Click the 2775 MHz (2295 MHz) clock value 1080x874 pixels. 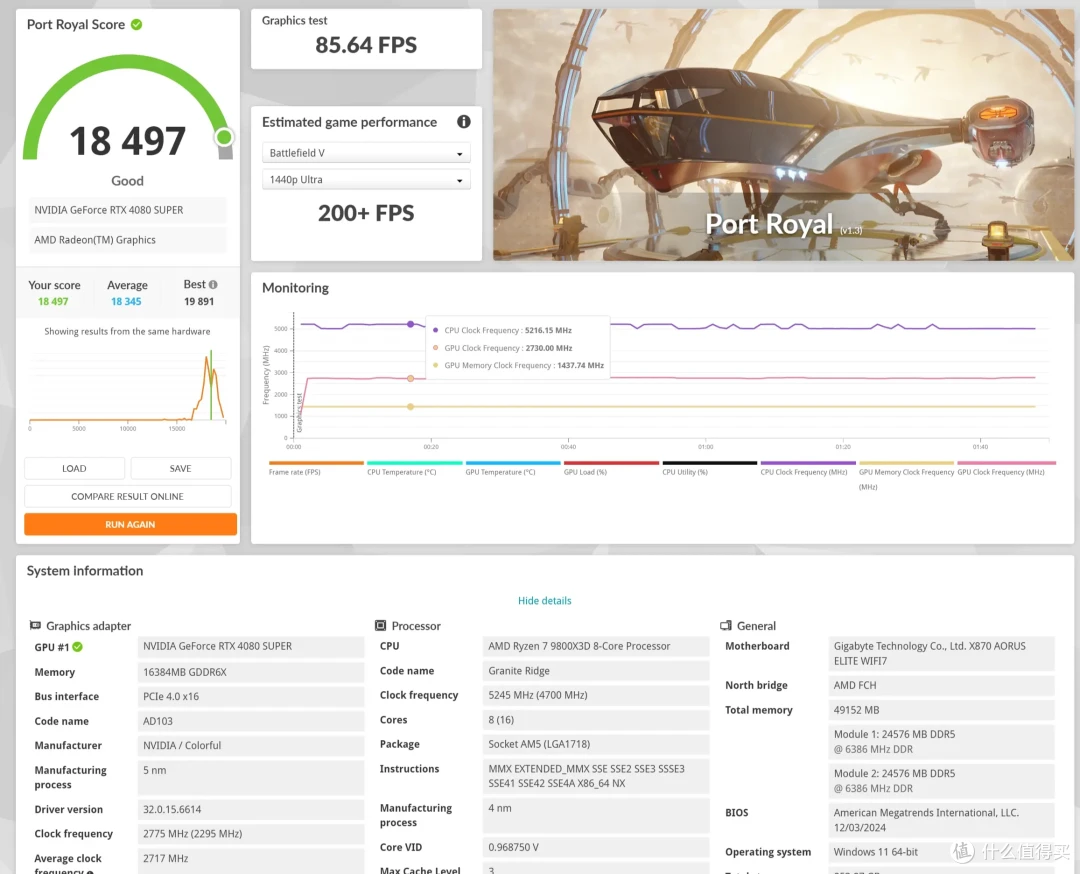coord(251,833)
